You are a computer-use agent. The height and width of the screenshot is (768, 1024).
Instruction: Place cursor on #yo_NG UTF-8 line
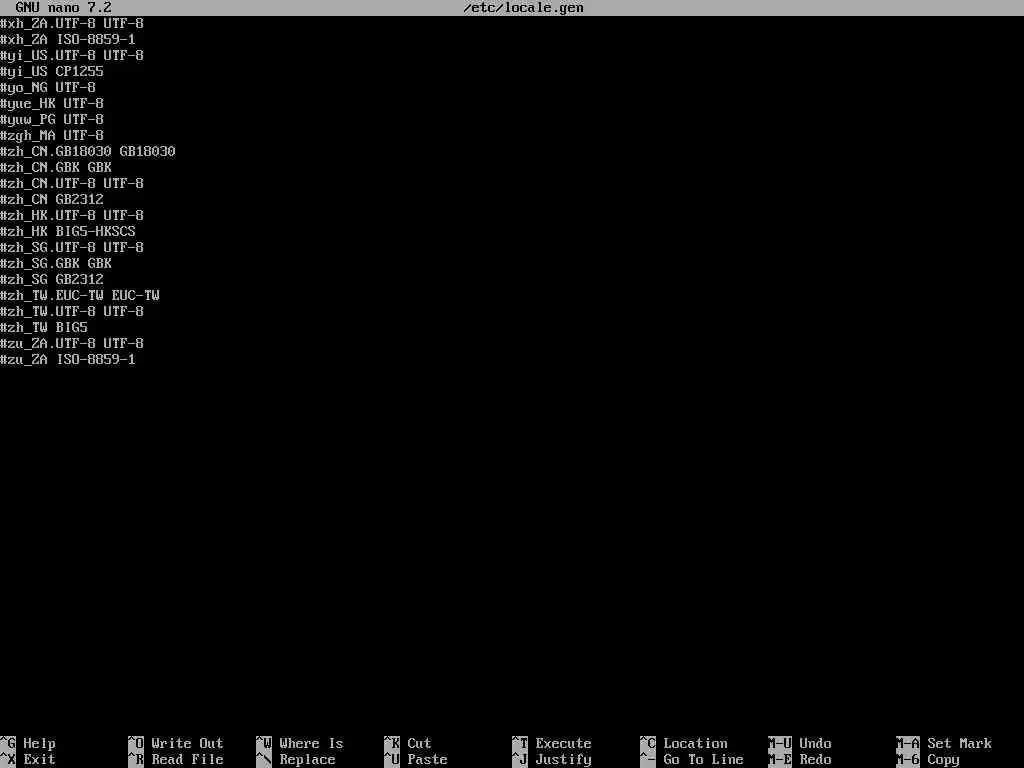tap(48, 88)
